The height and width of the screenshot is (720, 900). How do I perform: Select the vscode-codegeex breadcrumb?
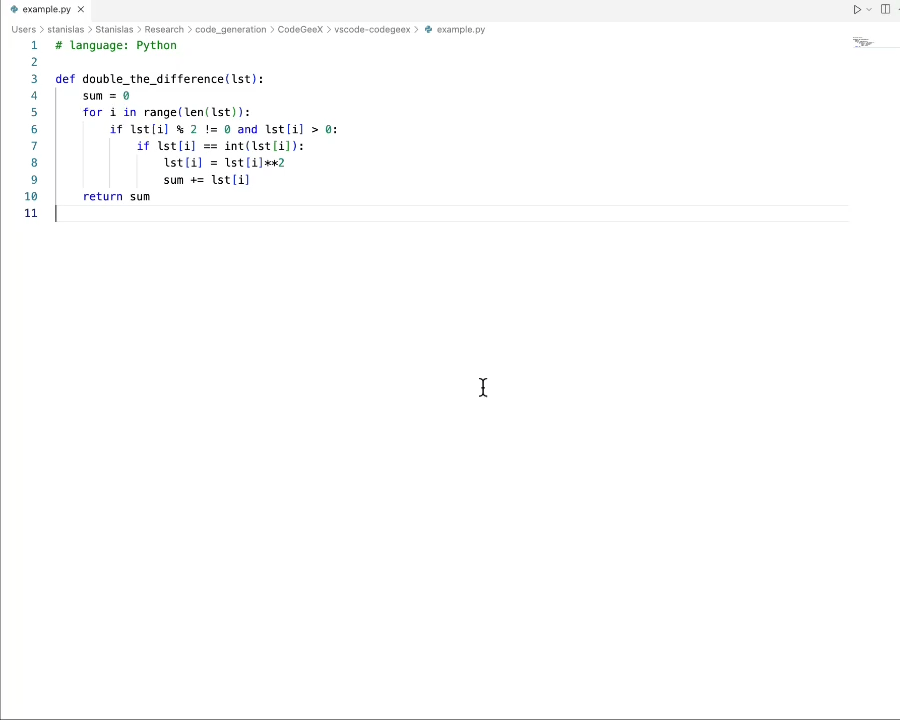point(372,30)
